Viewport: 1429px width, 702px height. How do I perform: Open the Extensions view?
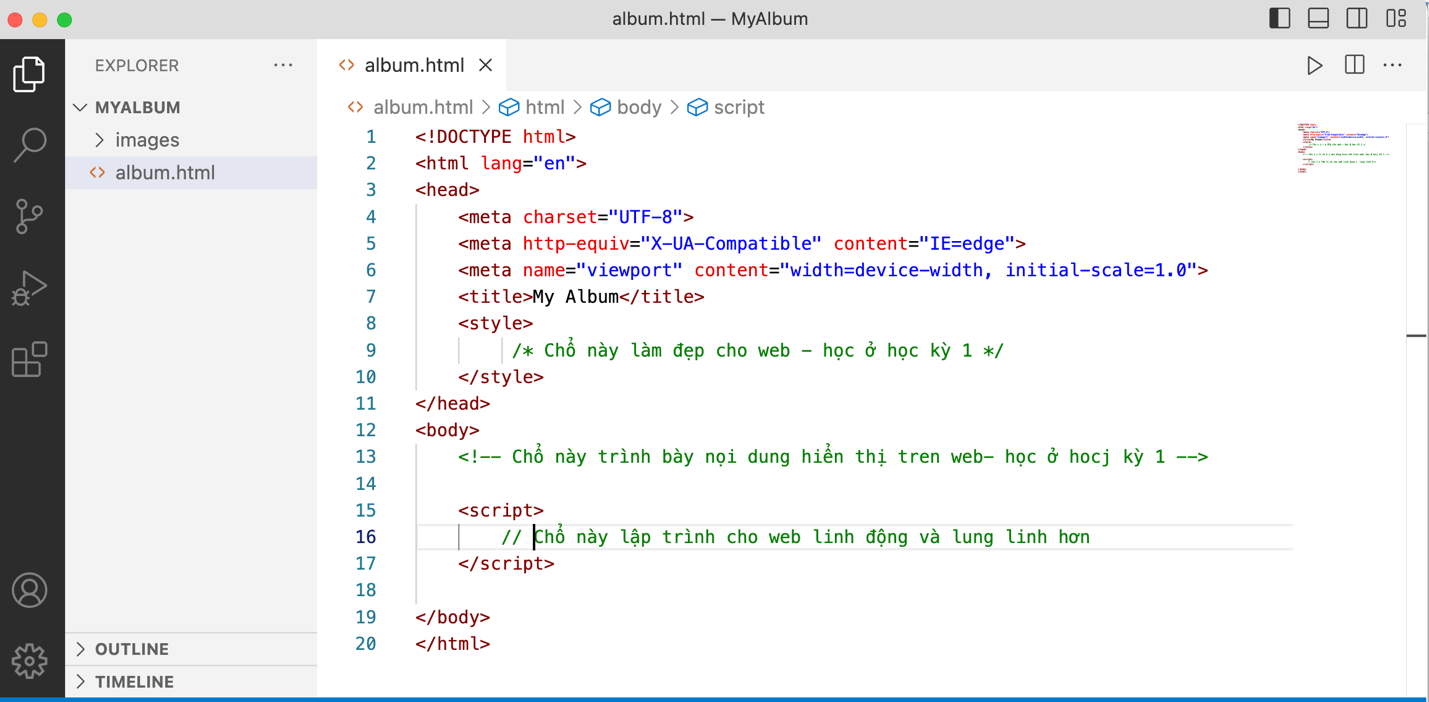tap(30, 360)
